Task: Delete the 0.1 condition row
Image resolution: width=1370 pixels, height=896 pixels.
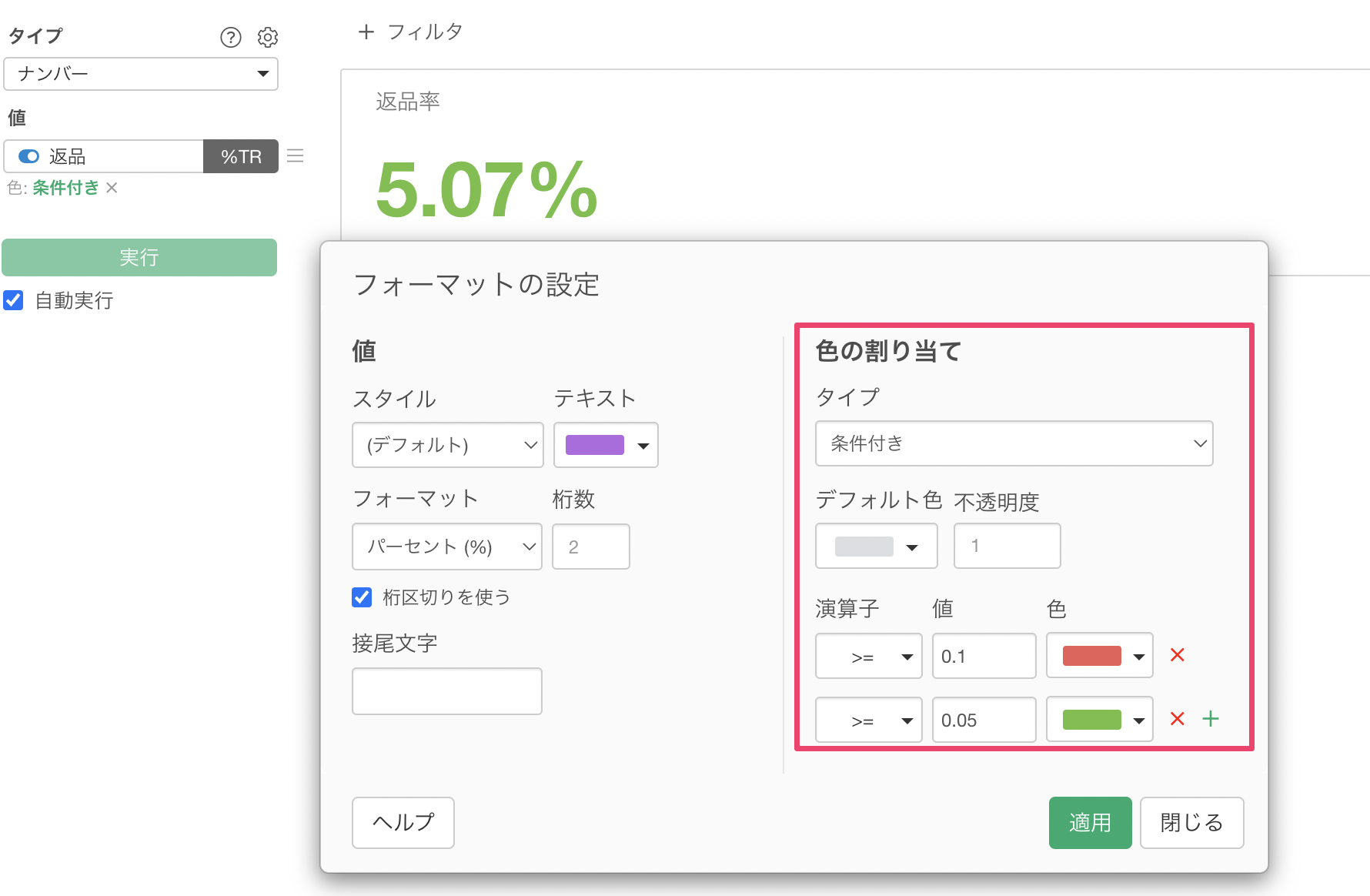Action: 1177,655
